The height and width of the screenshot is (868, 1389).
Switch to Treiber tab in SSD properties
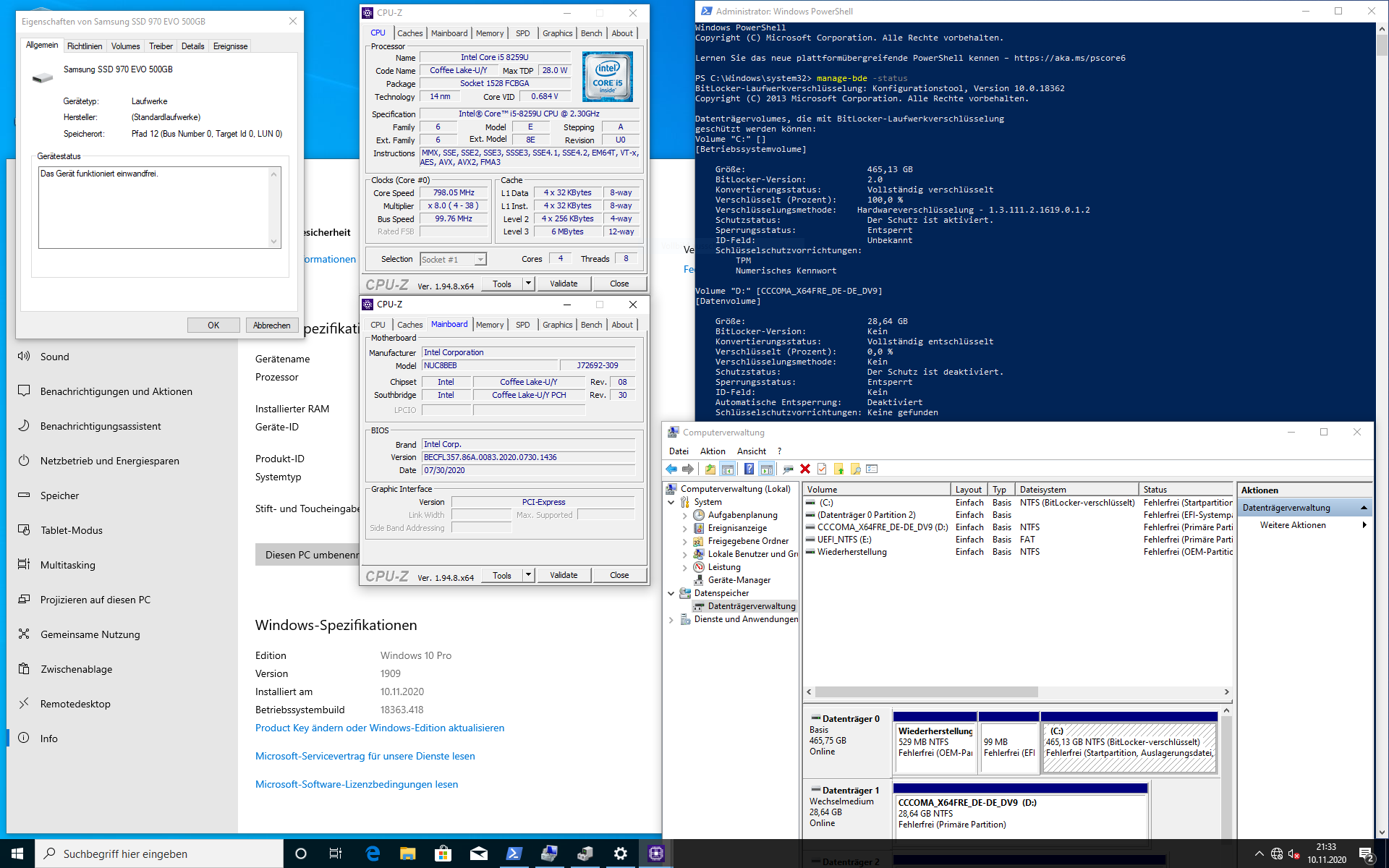tap(161, 46)
